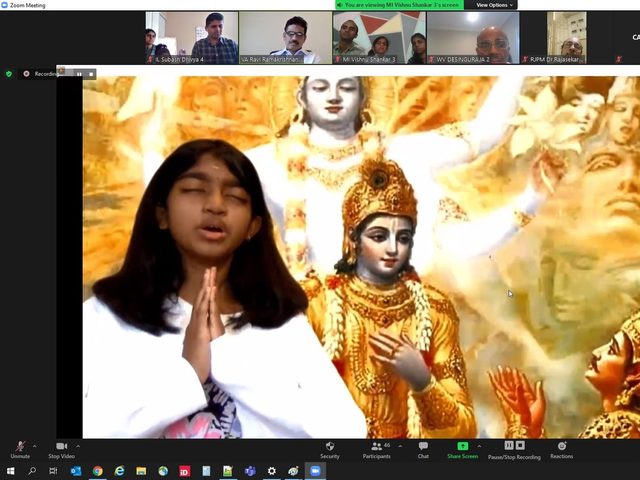Expand arrow next to Participants
Screen dimensions: 640x480
click(400, 446)
